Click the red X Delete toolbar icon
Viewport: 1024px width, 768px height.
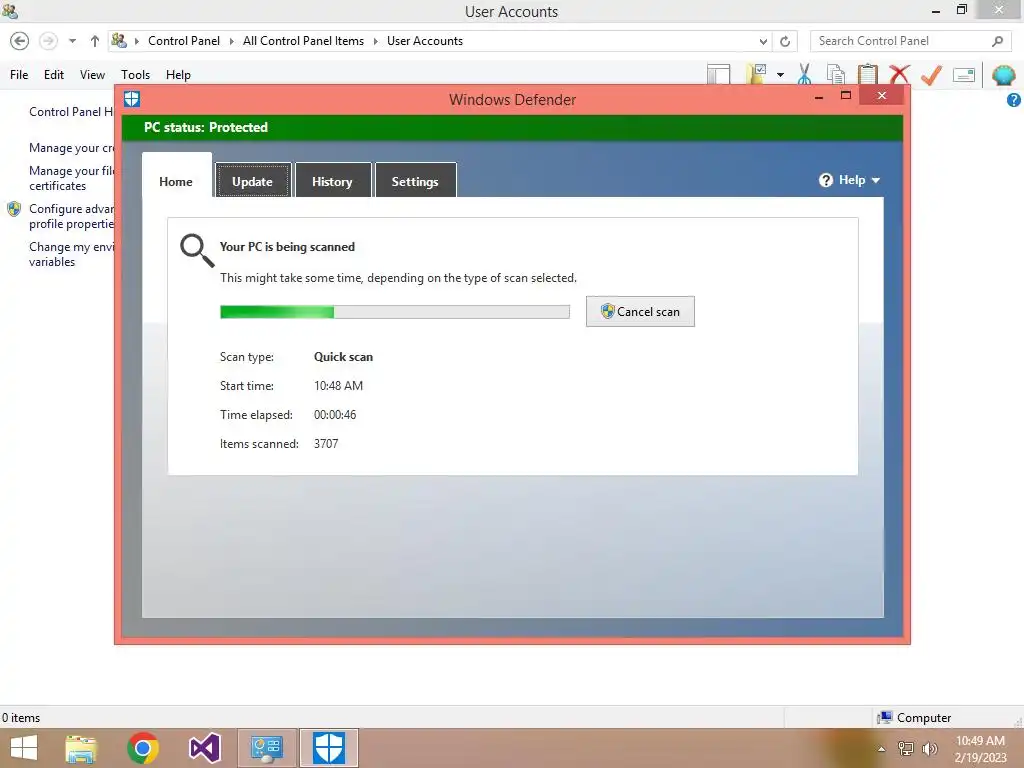point(899,74)
